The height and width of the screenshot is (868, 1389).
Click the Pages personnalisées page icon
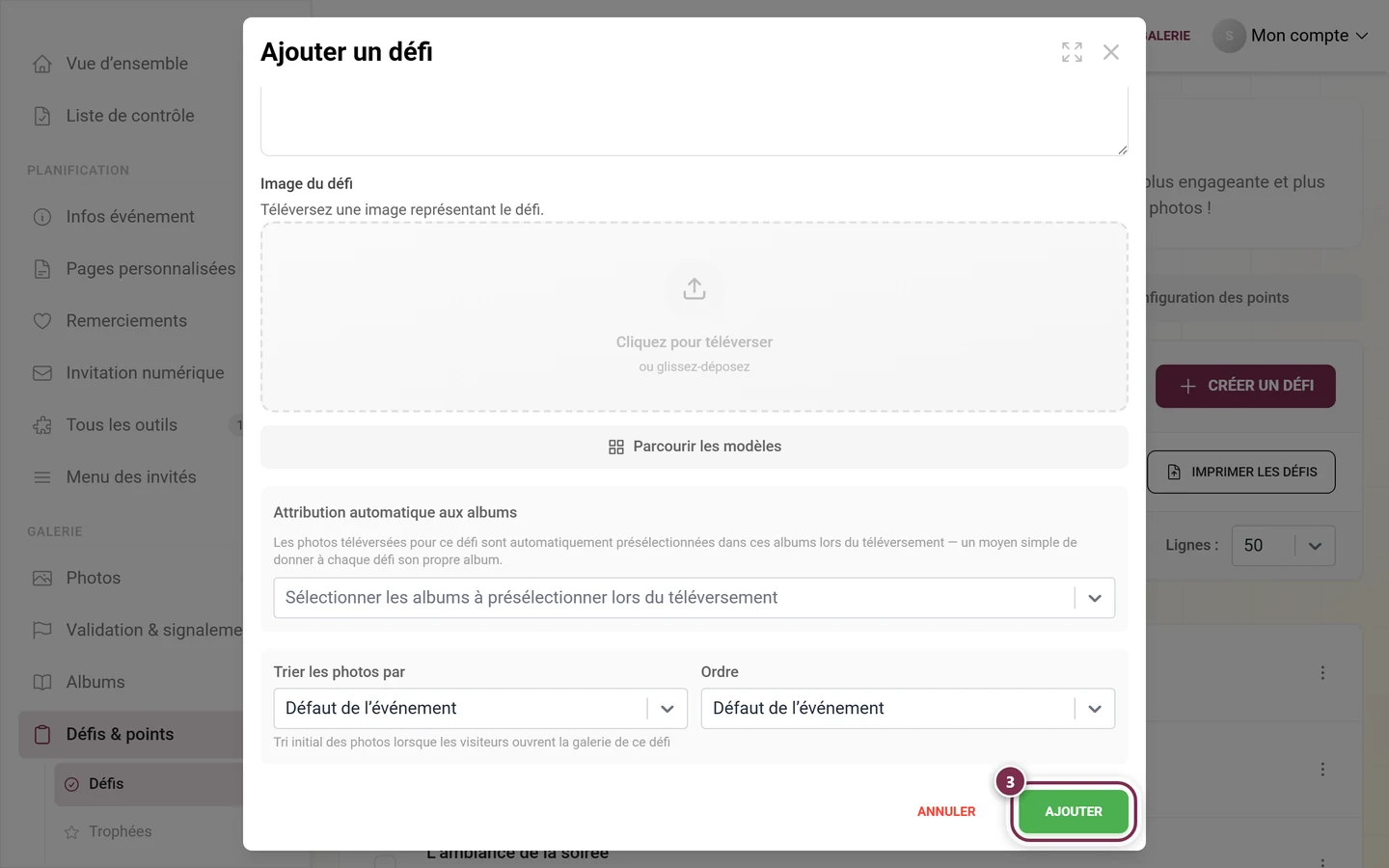pyautogui.click(x=42, y=269)
